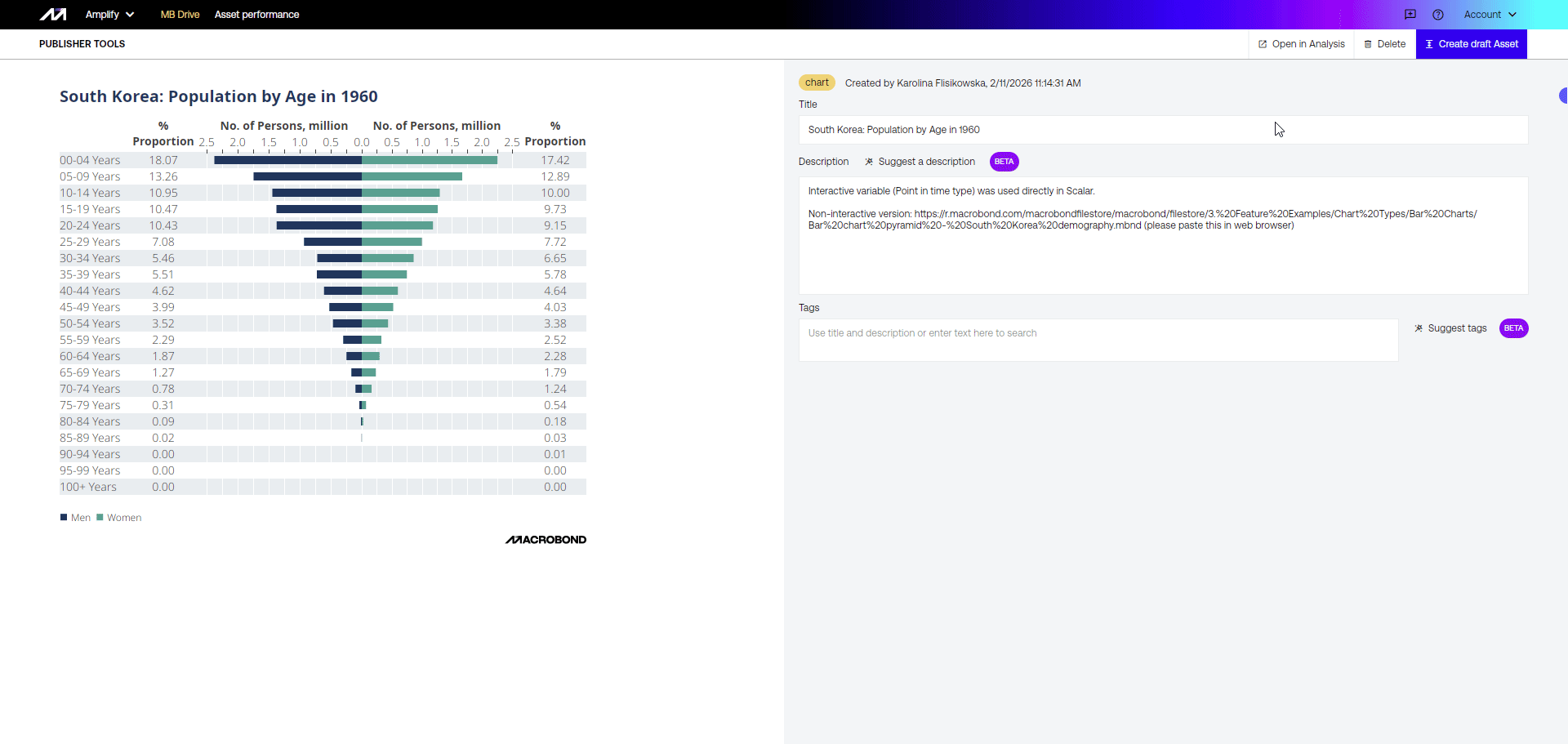Open the Account dropdown
Screen dimensions: 1568x744
click(1490, 15)
